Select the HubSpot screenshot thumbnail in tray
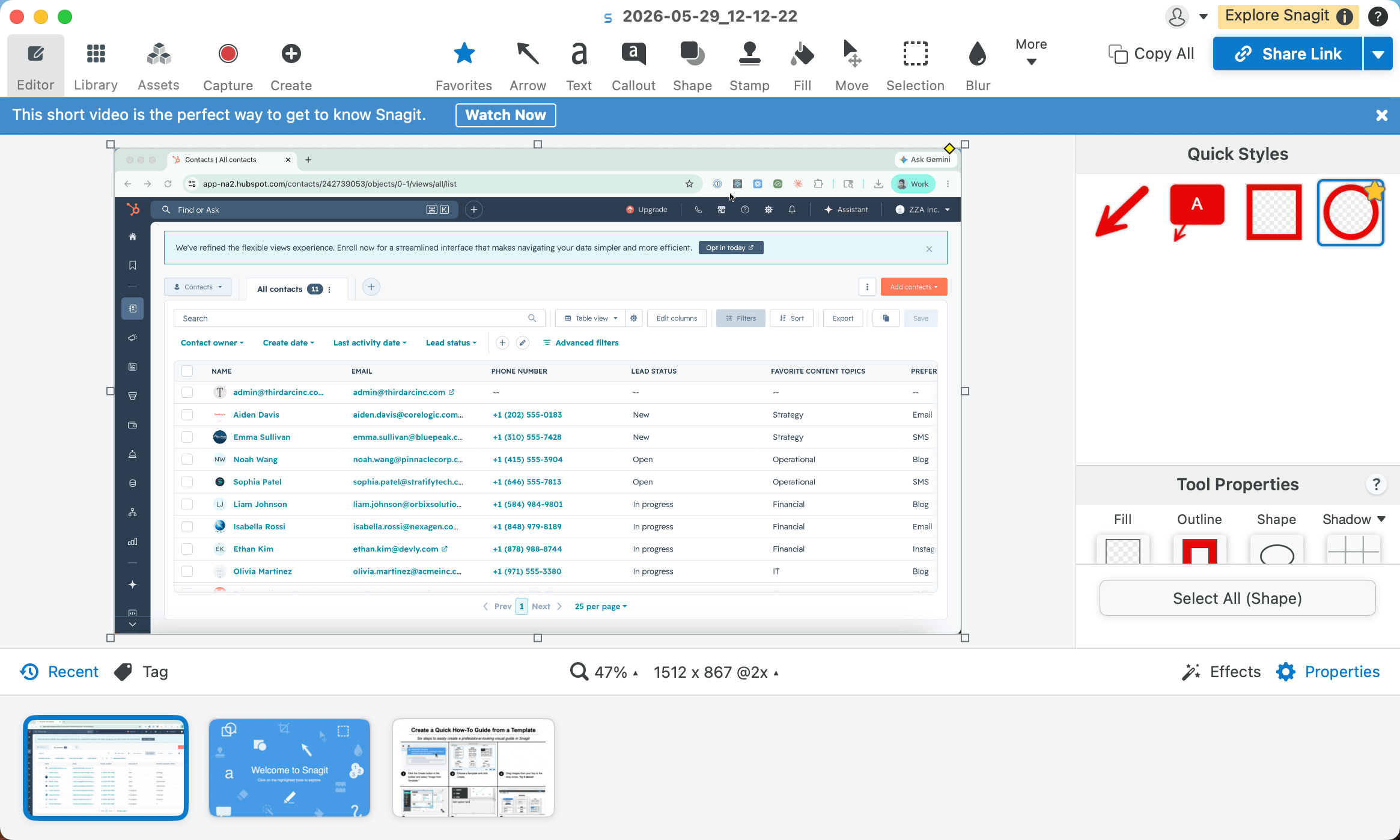Viewport: 1400px width, 840px height. (106, 767)
